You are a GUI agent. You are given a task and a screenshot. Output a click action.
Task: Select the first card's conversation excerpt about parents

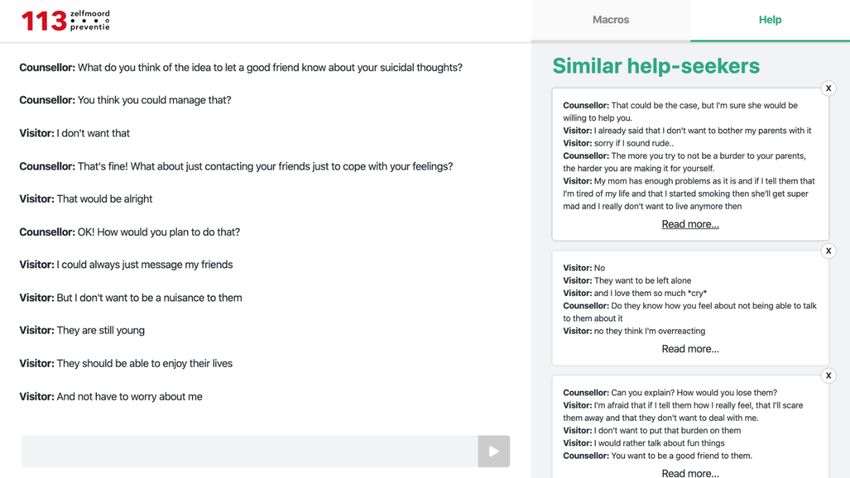[x=690, y=156]
